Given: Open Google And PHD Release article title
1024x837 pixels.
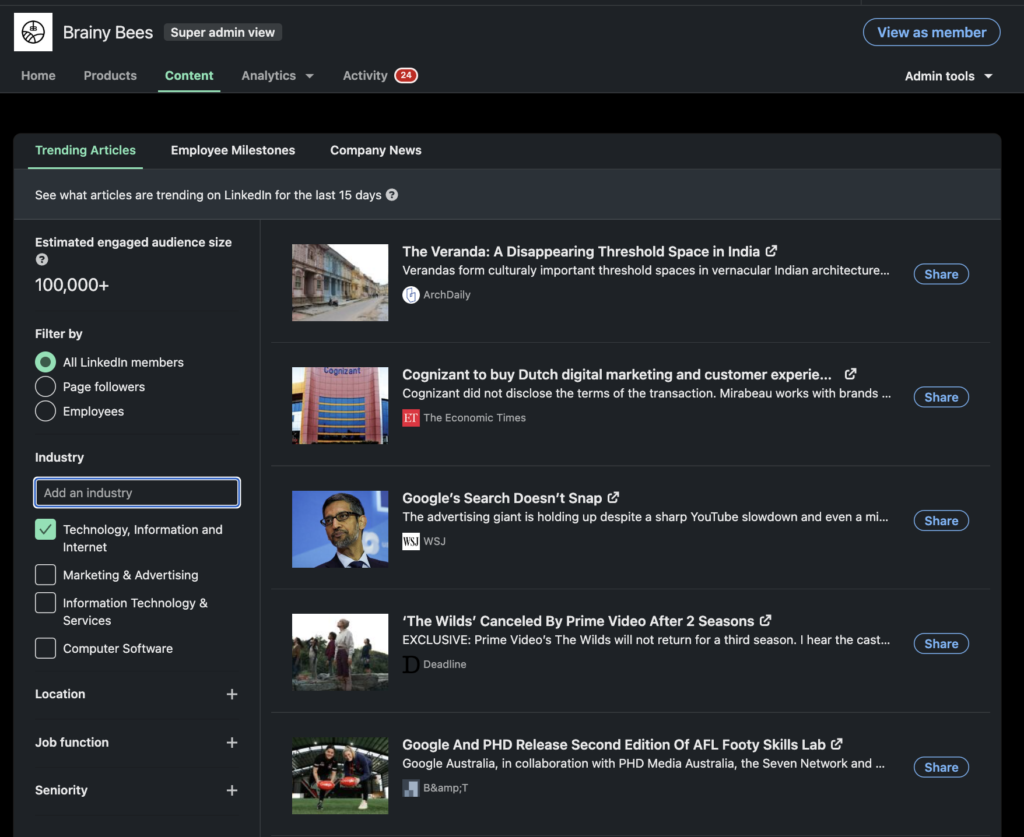Looking at the screenshot, I should [614, 744].
